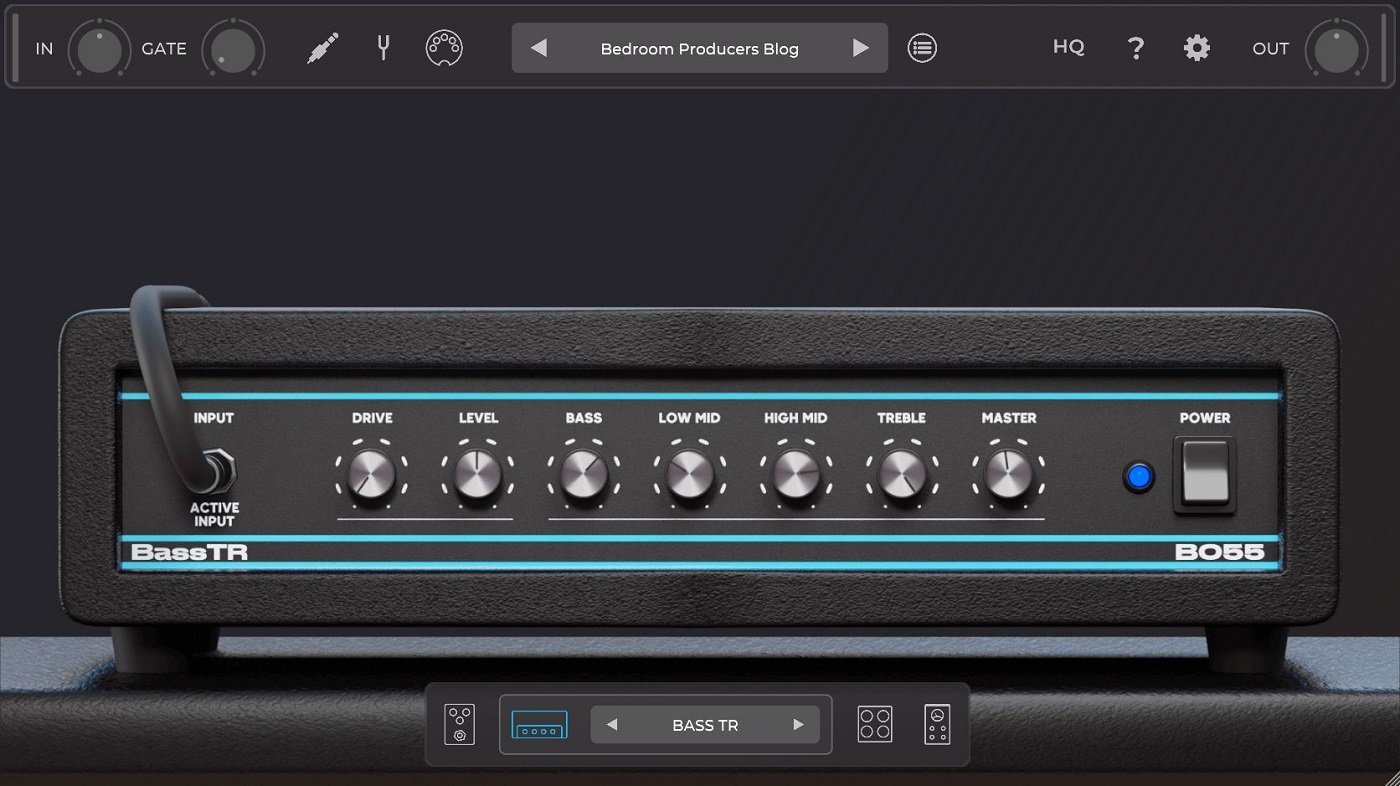Click the ACTIVE INPUT jack

pyautogui.click(x=216, y=471)
